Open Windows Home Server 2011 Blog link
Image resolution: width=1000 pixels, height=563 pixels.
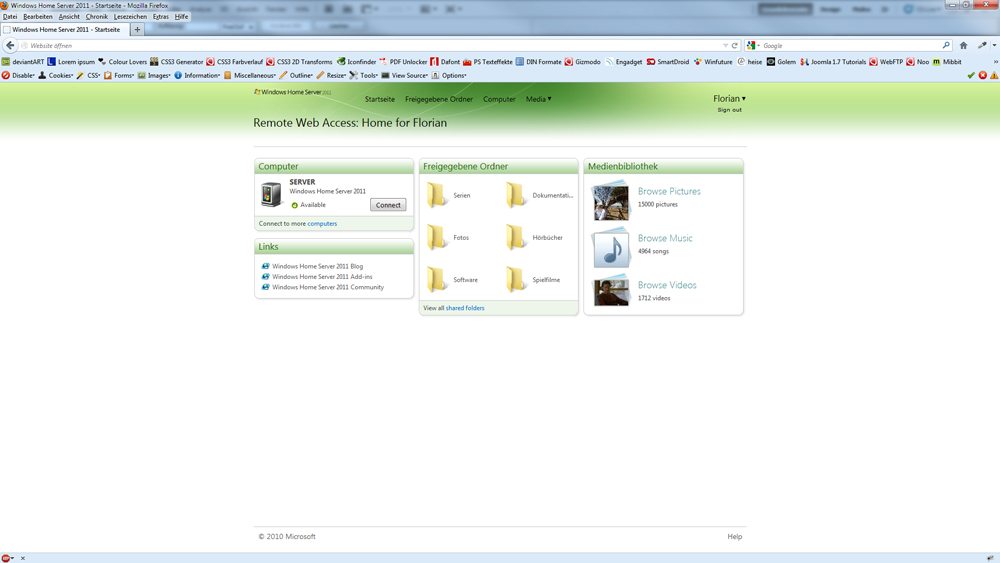[318, 267]
